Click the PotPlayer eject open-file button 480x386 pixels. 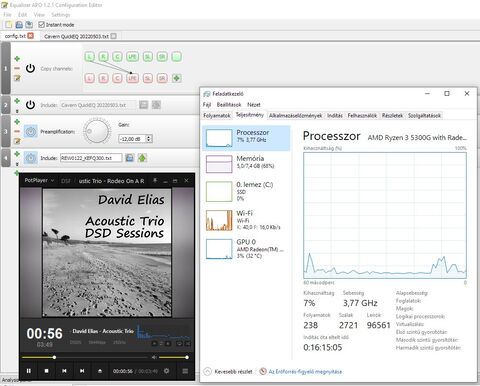[x=100, y=371]
